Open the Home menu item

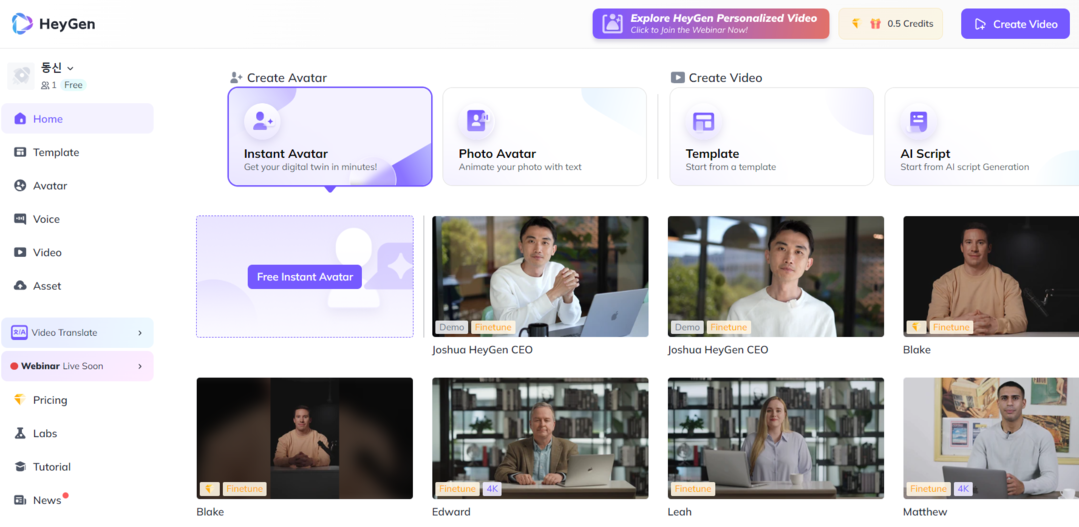point(77,118)
